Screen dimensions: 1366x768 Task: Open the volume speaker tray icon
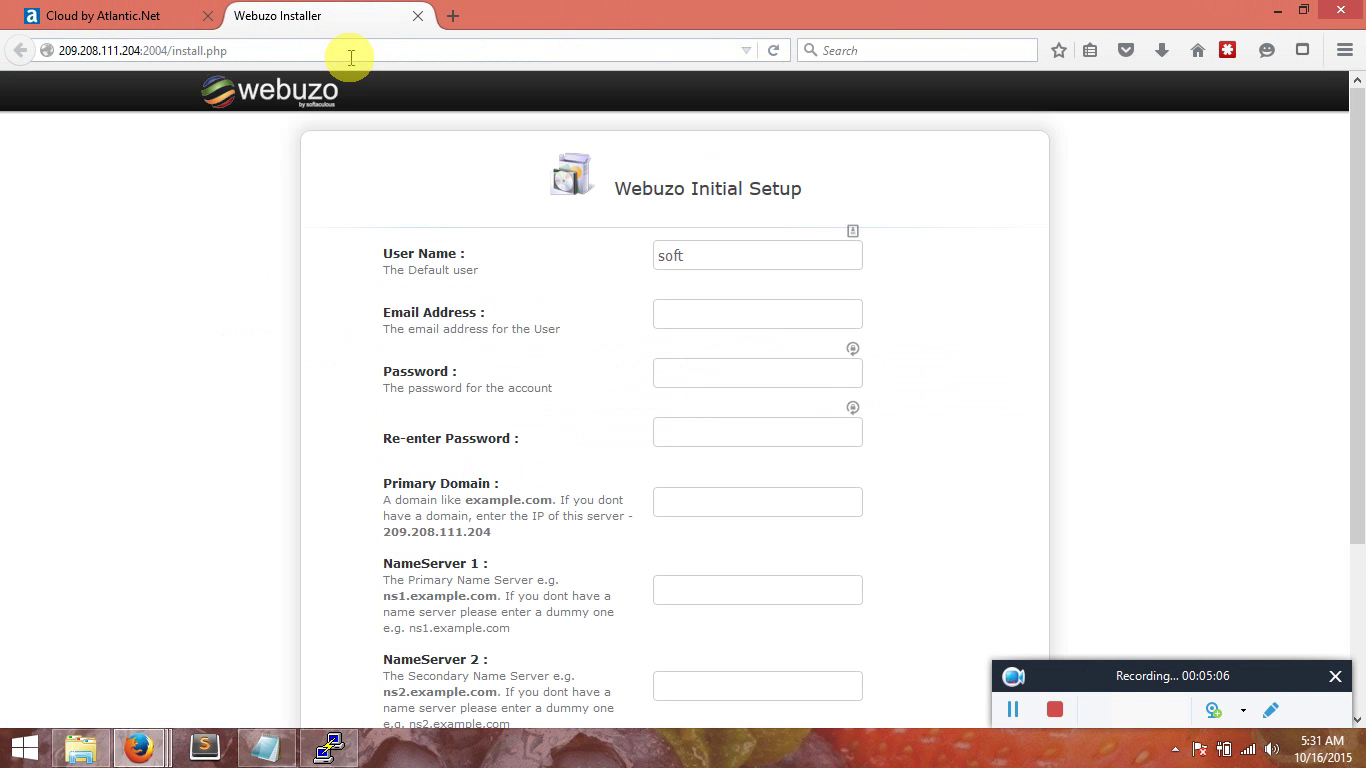(1272, 749)
